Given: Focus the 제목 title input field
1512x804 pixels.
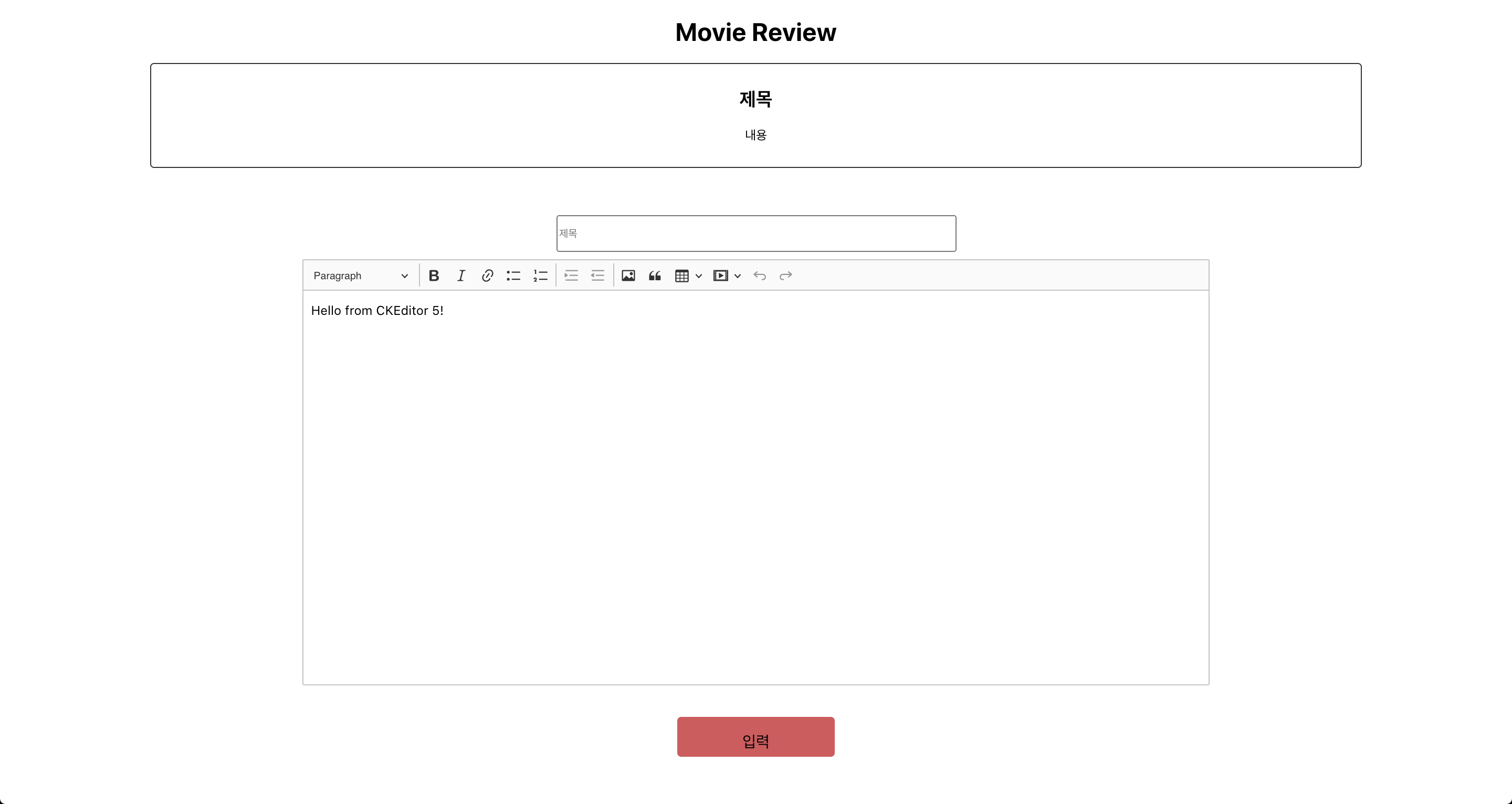Looking at the screenshot, I should (756, 234).
